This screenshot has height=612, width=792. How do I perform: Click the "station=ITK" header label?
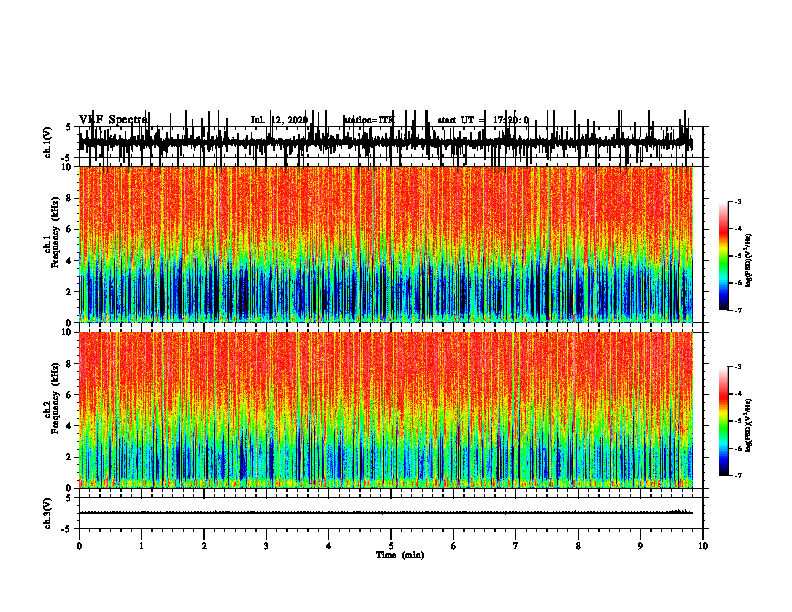tap(369, 120)
